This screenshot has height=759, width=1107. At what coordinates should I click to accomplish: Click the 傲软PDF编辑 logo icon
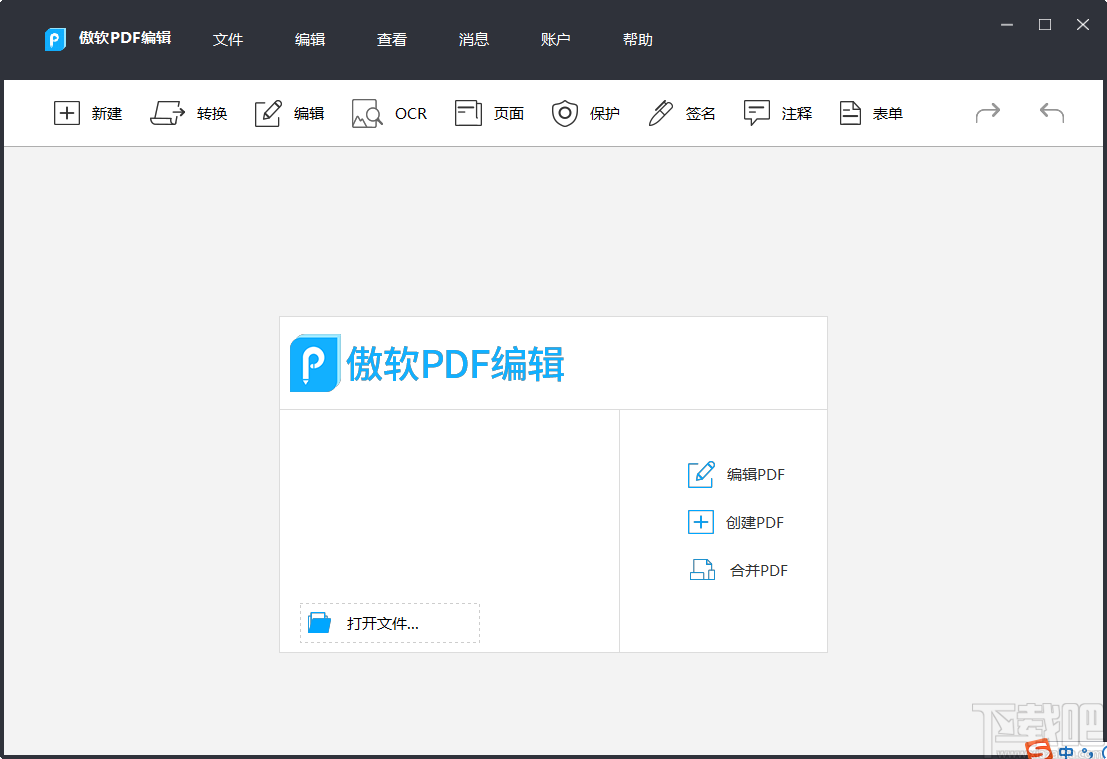click(x=55, y=39)
